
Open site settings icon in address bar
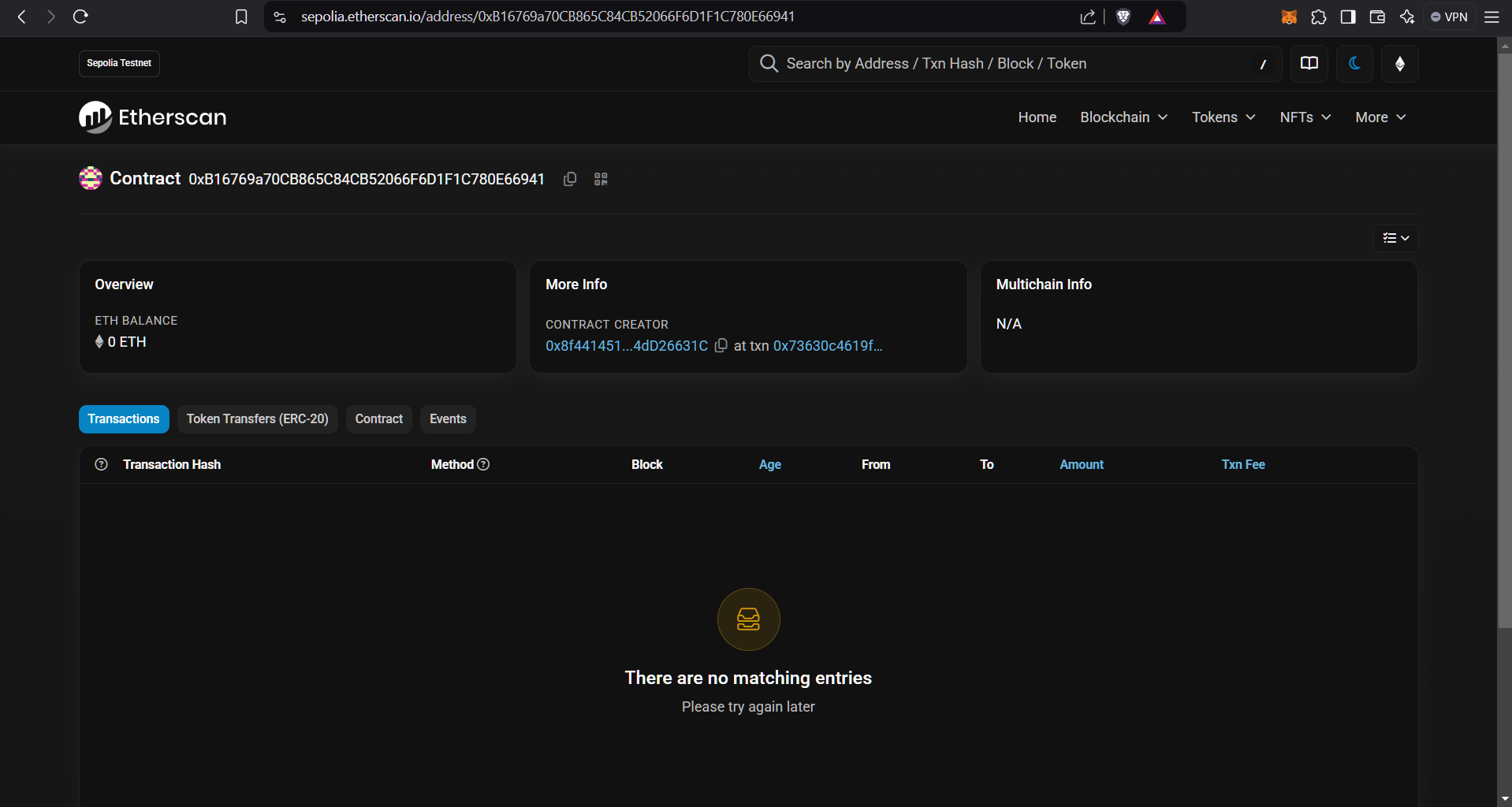[280, 17]
